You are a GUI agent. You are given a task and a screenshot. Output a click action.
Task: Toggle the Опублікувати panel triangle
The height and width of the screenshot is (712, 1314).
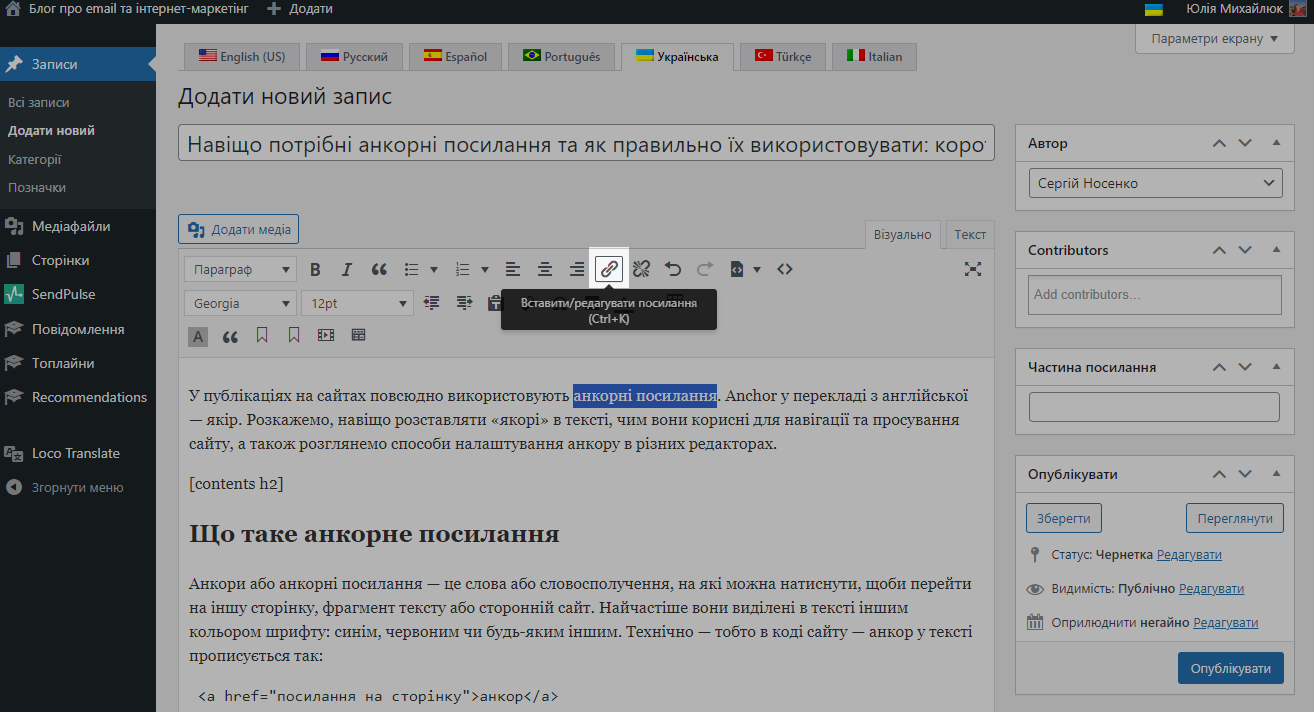[x=1276, y=474]
